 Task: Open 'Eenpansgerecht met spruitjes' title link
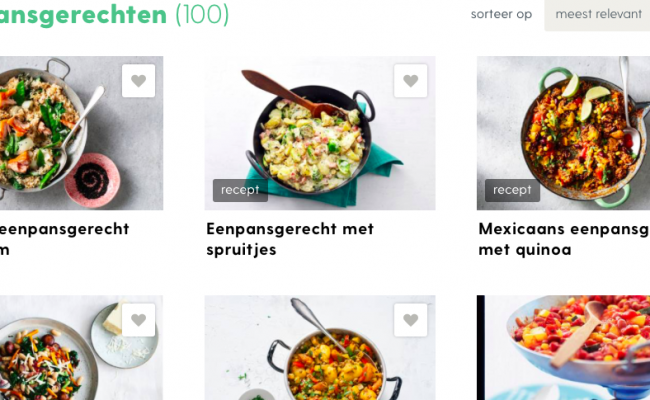(290, 239)
